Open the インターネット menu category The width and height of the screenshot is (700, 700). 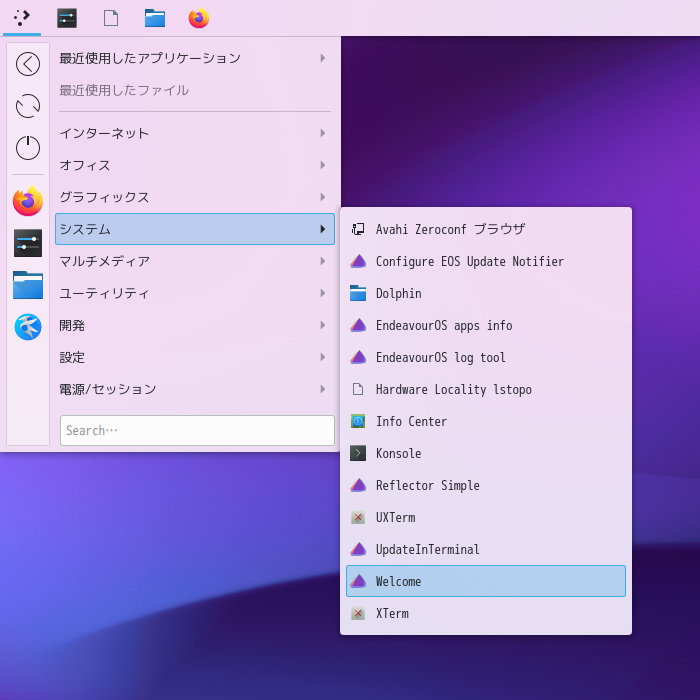(x=195, y=133)
